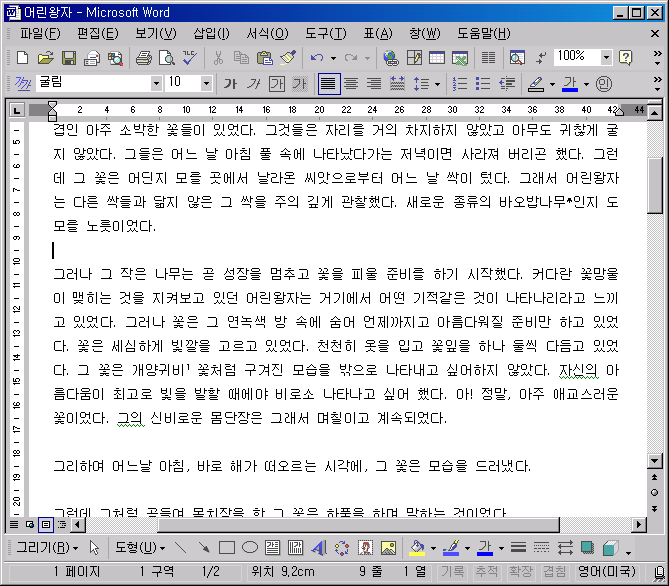This screenshot has width=669, height=586.
Task: Select the arrow drawing tool
Action: click(204, 548)
